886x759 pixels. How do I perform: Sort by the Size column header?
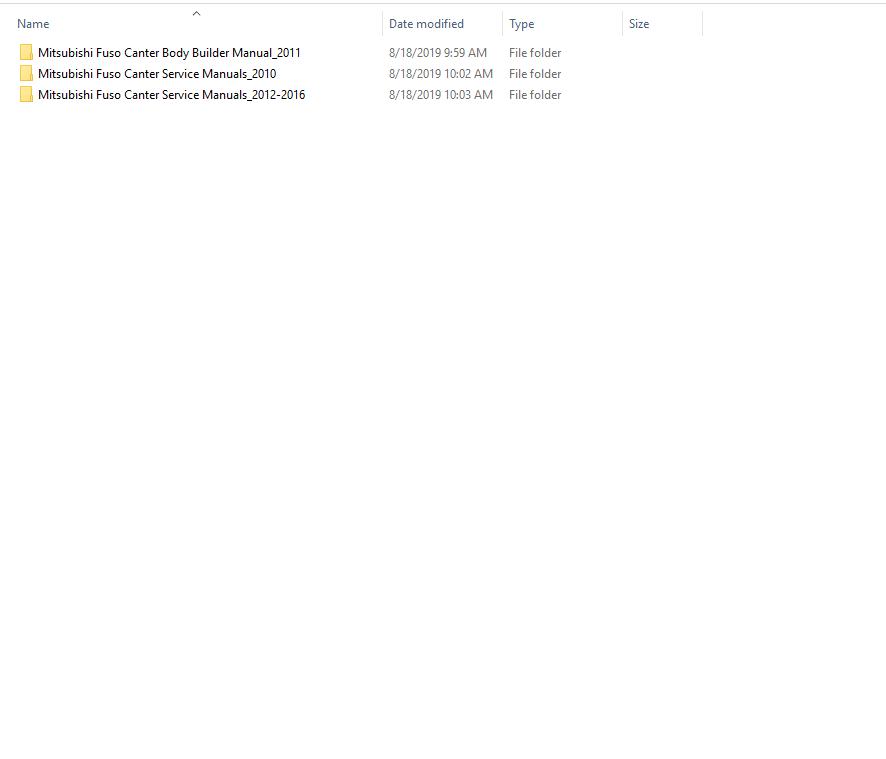639,24
